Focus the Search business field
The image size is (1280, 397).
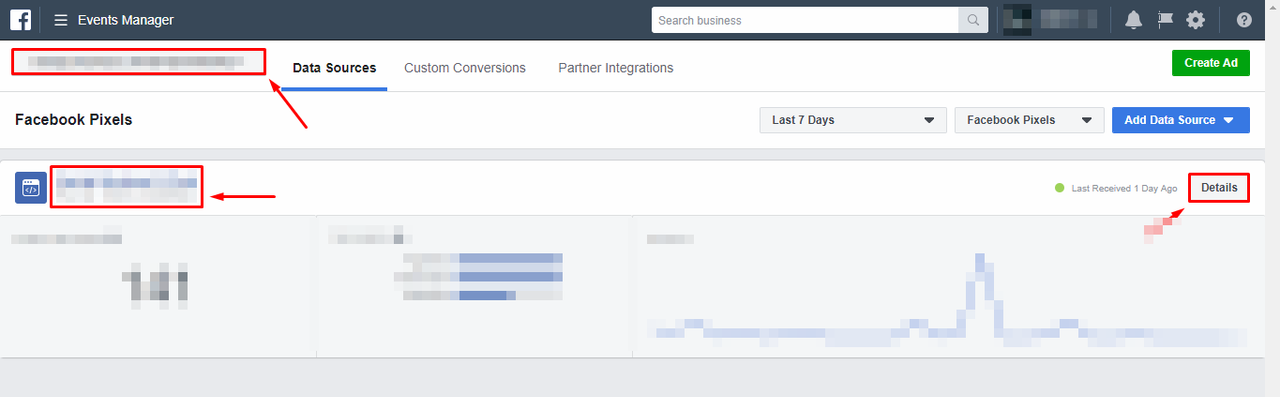(805, 20)
